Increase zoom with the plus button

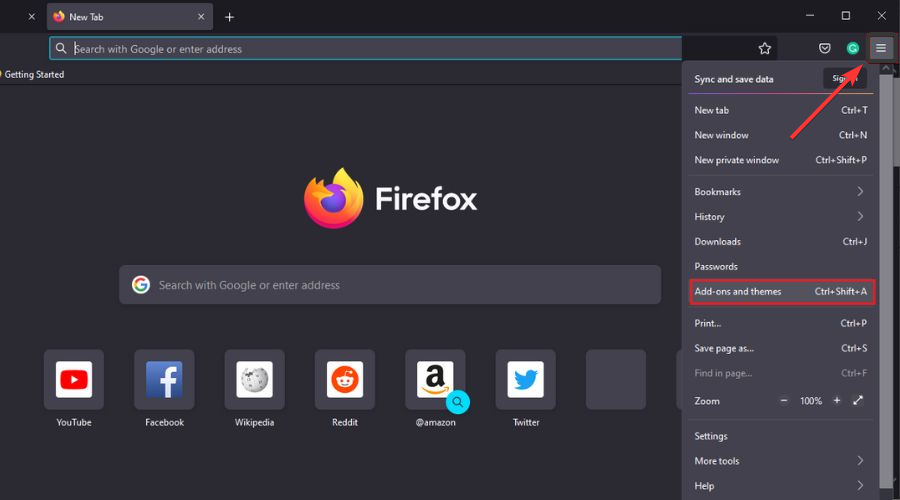coord(837,401)
